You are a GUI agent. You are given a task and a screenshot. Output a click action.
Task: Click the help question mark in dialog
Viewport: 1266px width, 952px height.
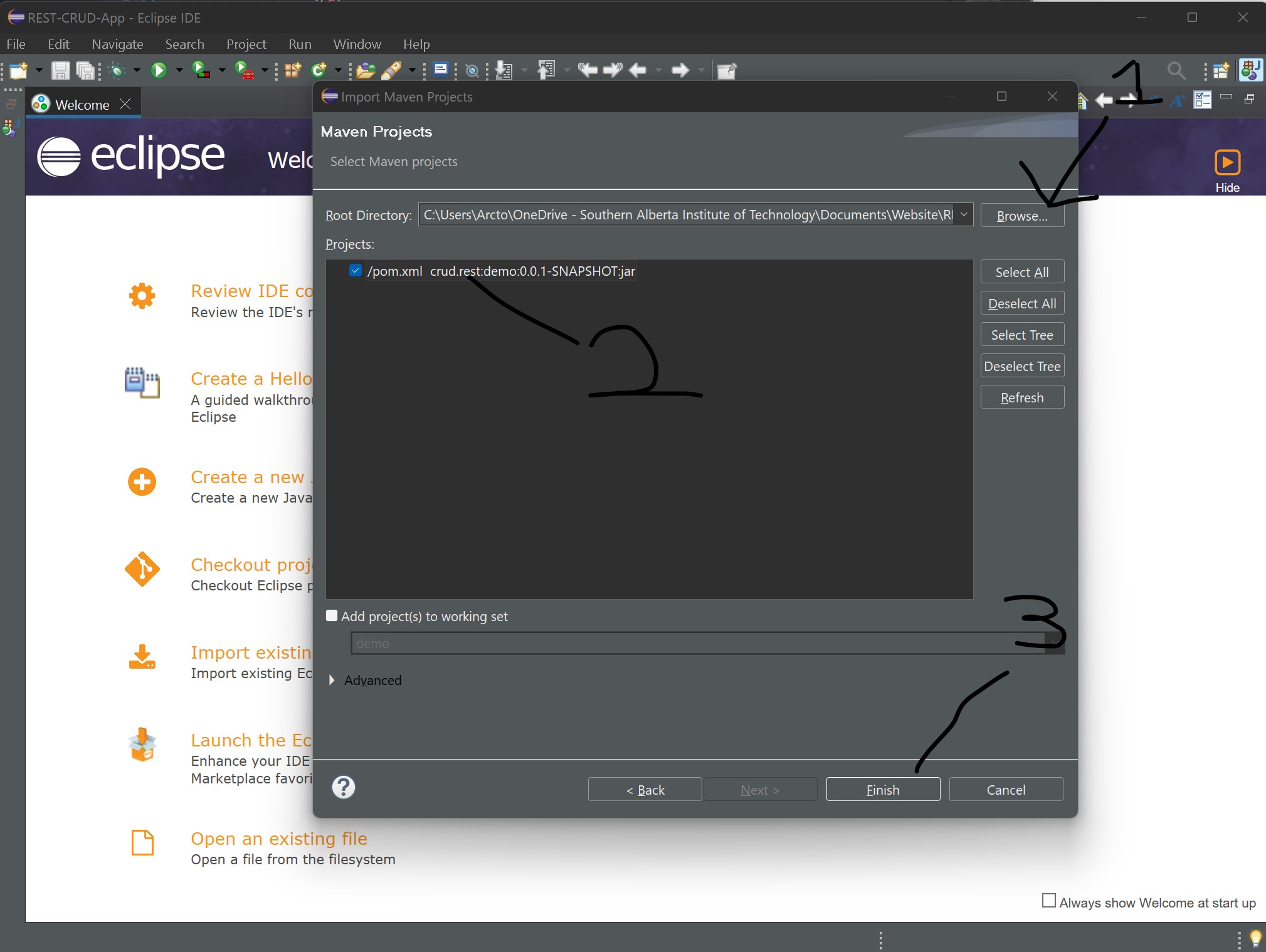coord(344,787)
